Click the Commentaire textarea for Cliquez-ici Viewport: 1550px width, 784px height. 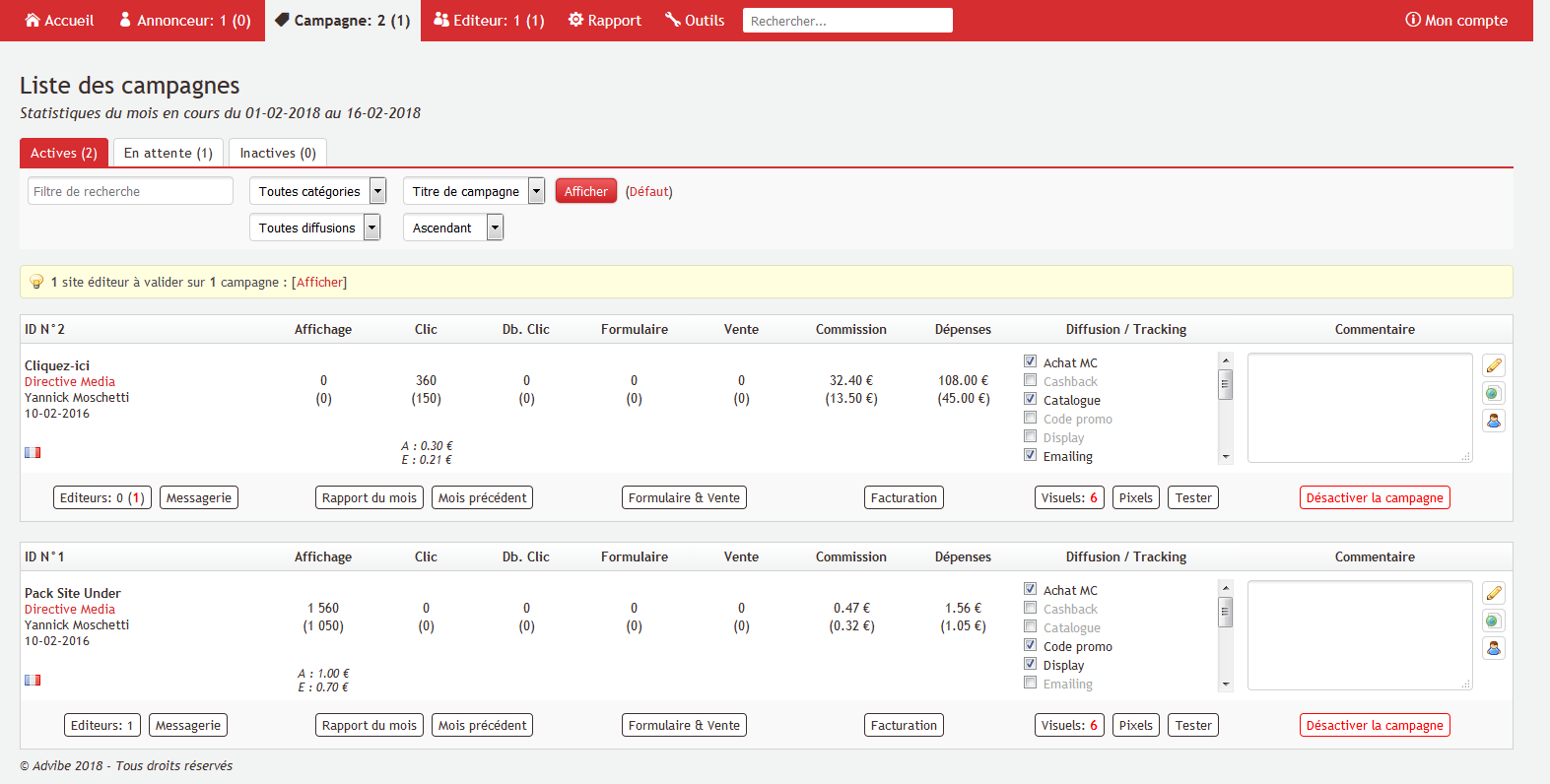1360,408
